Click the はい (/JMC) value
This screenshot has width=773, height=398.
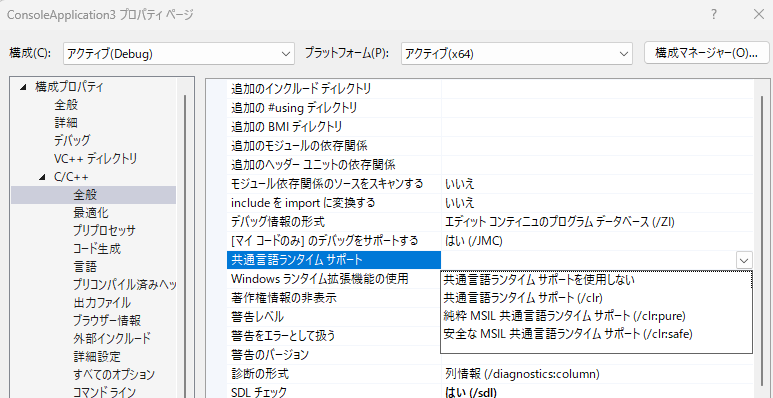473,241
